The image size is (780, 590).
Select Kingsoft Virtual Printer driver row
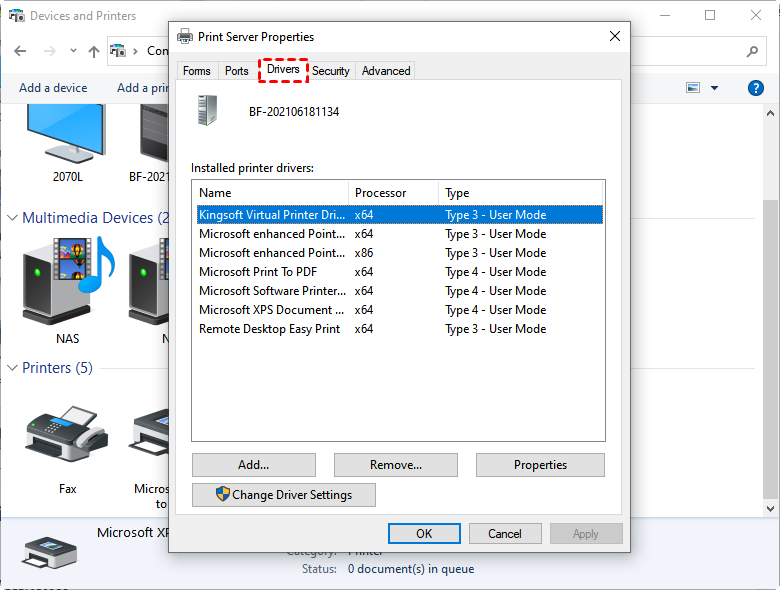pos(400,215)
